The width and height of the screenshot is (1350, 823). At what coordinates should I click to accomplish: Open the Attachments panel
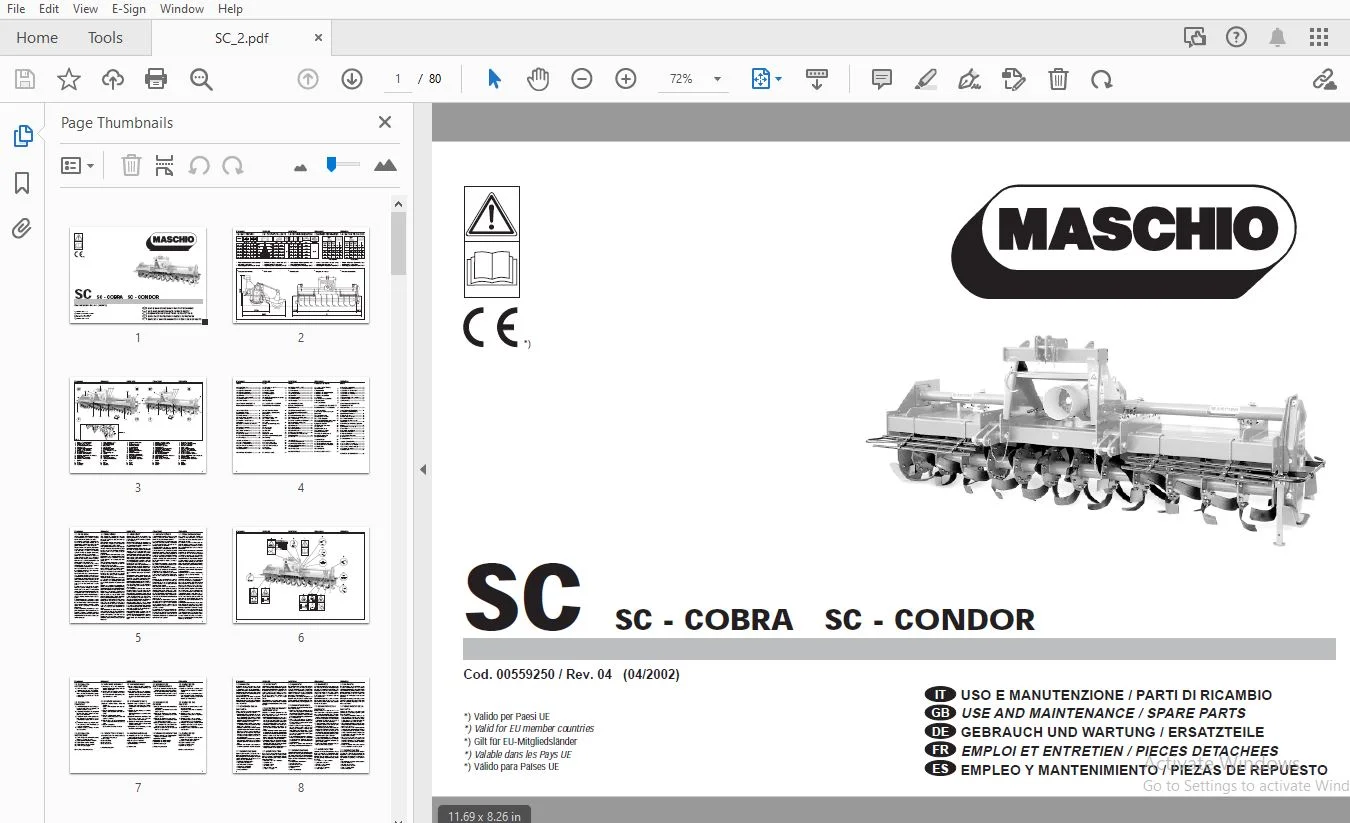pyautogui.click(x=22, y=229)
